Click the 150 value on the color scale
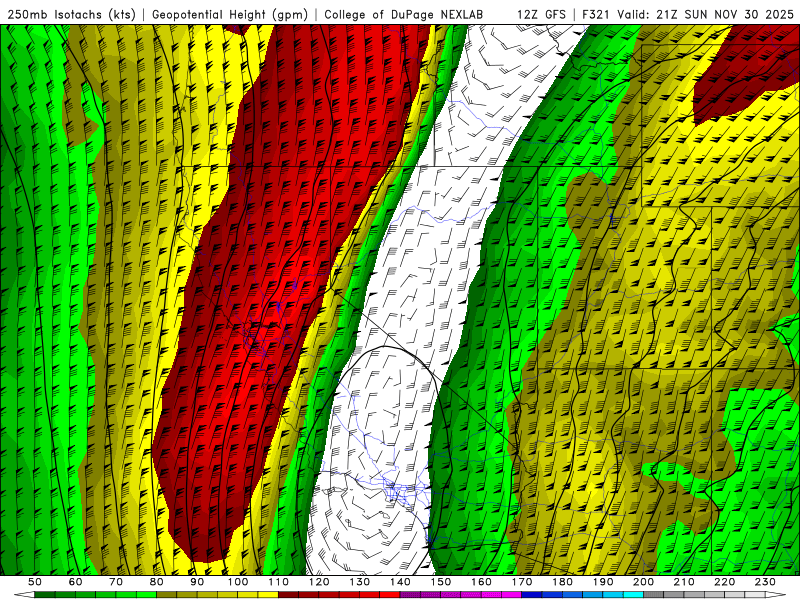The width and height of the screenshot is (800, 600). coord(441,582)
